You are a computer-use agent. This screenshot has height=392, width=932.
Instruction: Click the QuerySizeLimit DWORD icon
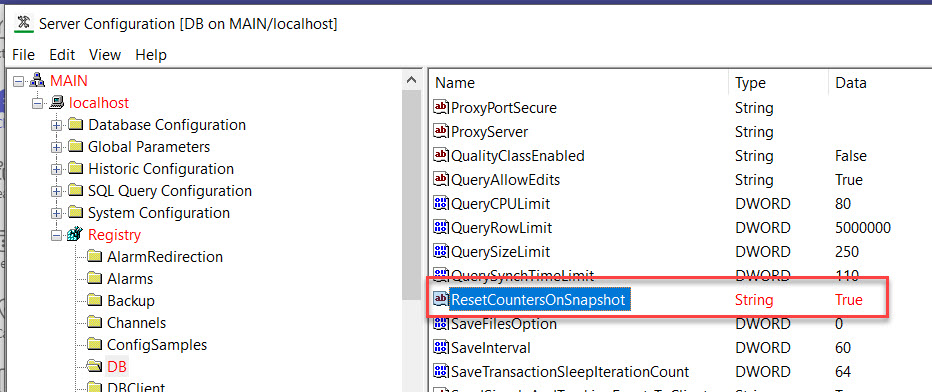click(441, 252)
